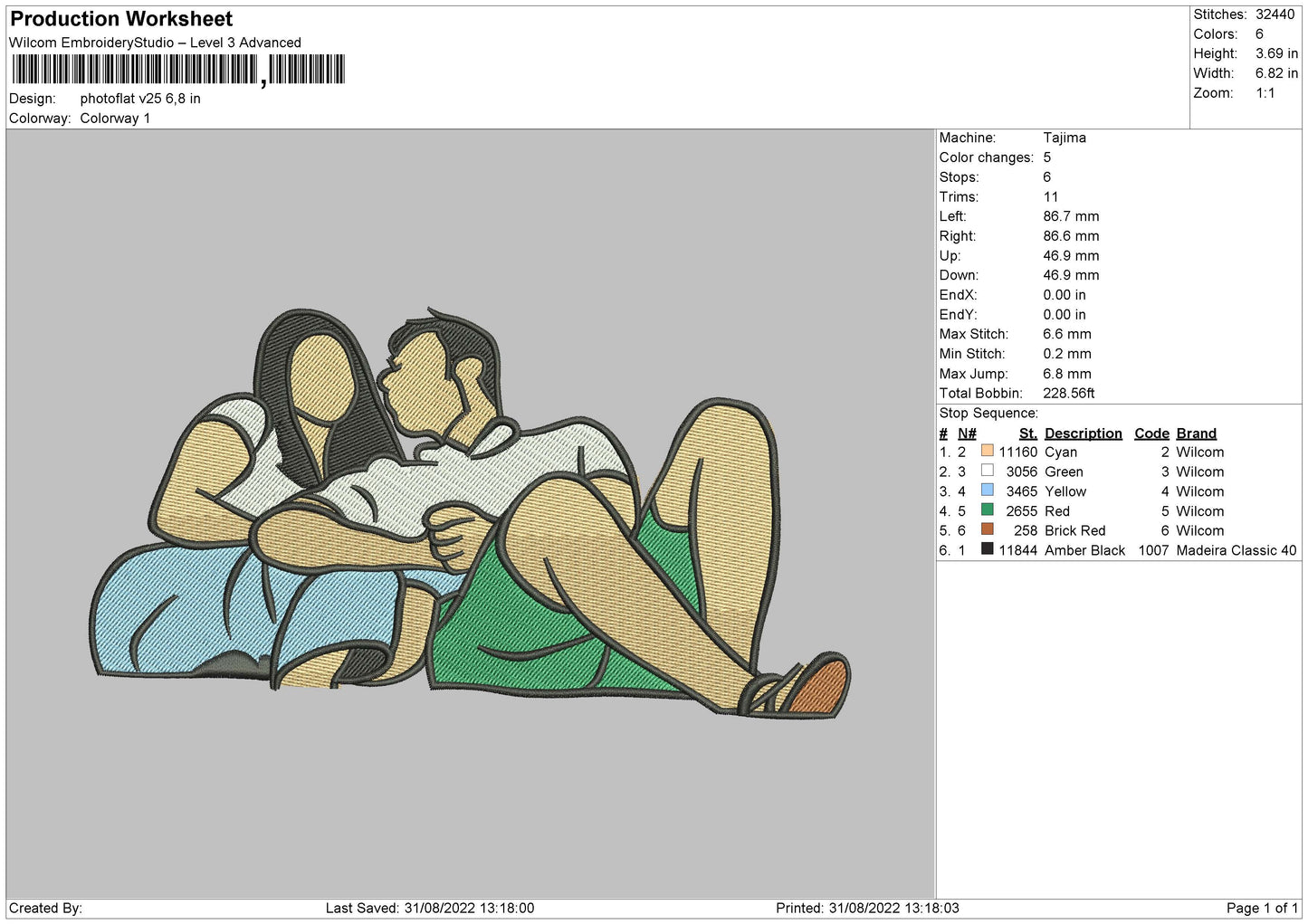The width and height of the screenshot is (1308, 924).
Task: Click the 'Description' column header
Action: (x=1083, y=433)
